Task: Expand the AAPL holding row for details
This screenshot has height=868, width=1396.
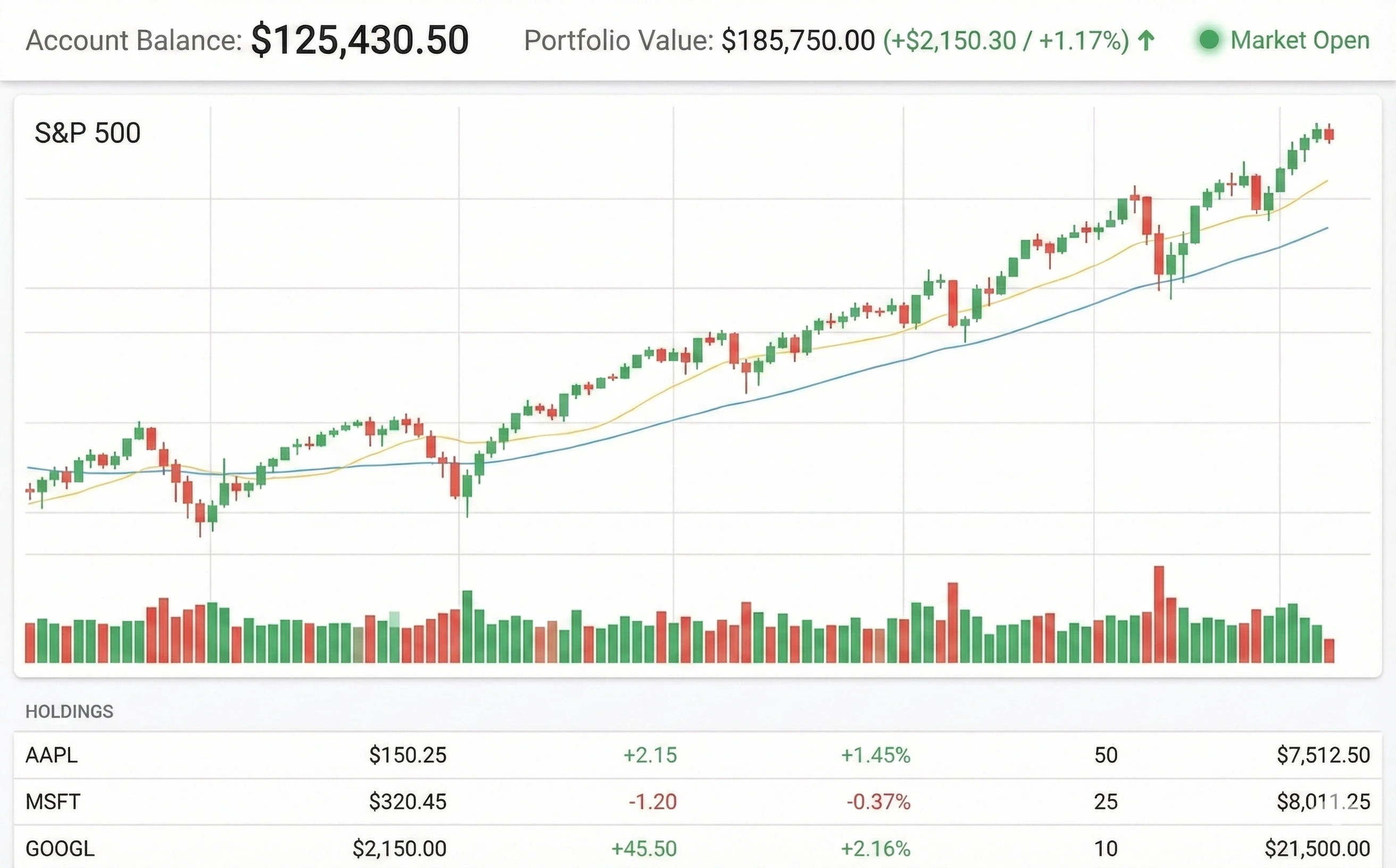Action: coord(52,755)
